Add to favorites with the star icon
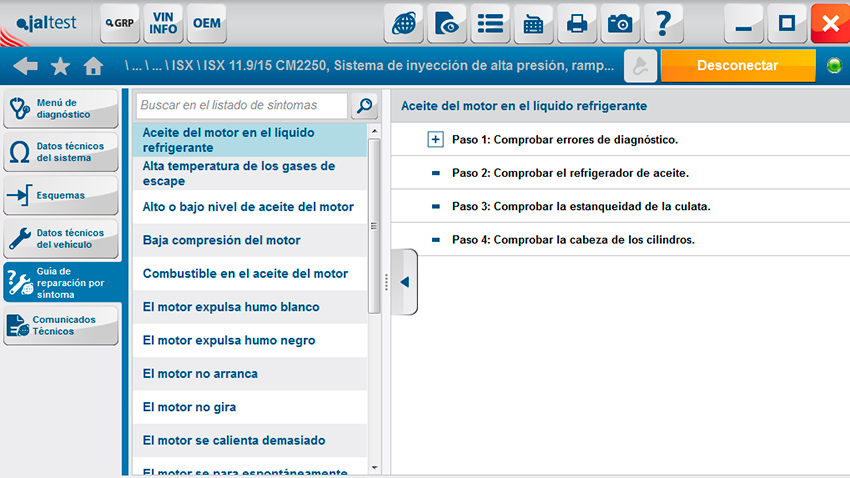The image size is (850, 478). (x=60, y=66)
